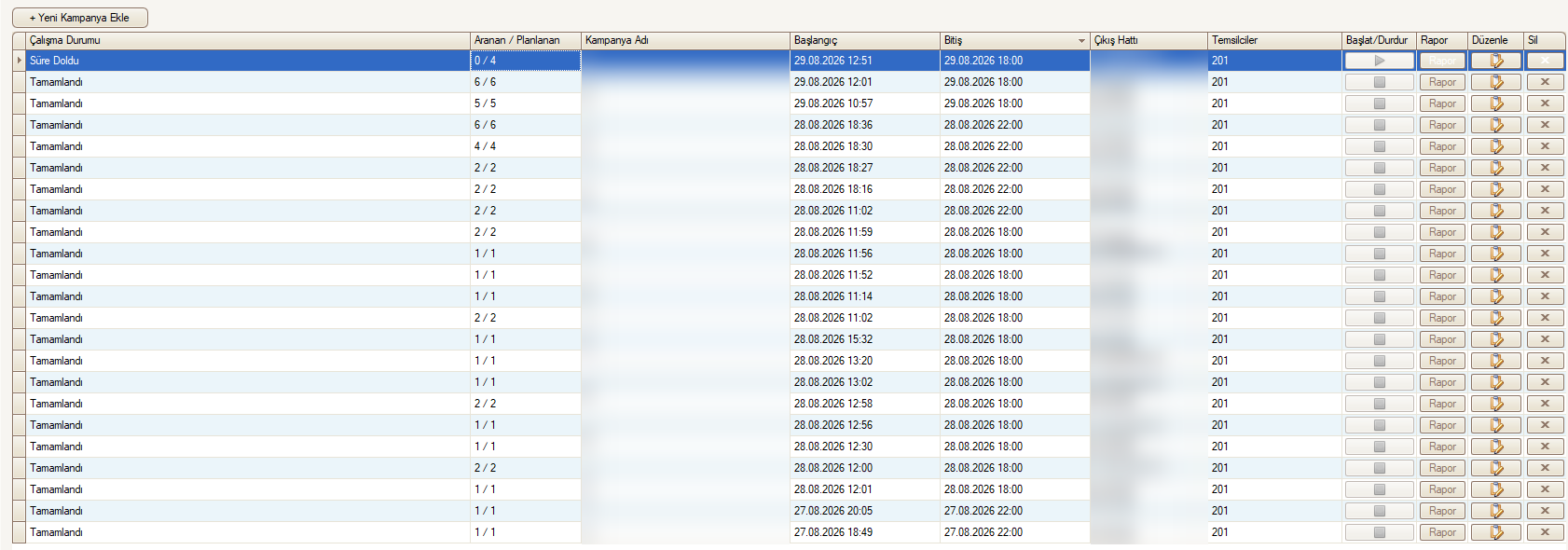Click the row indicator arrow beside Süre Doldu
The height and width of the screenshot is (550, 1568).
pyautogui.click(x=19, y=61)
